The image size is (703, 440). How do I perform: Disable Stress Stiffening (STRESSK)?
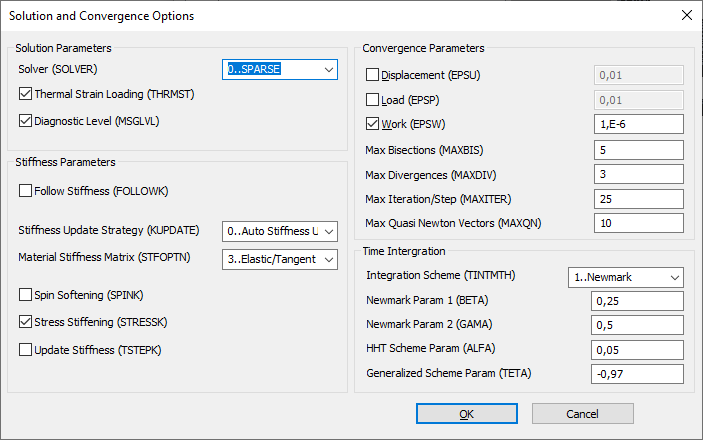pos(26,322)
